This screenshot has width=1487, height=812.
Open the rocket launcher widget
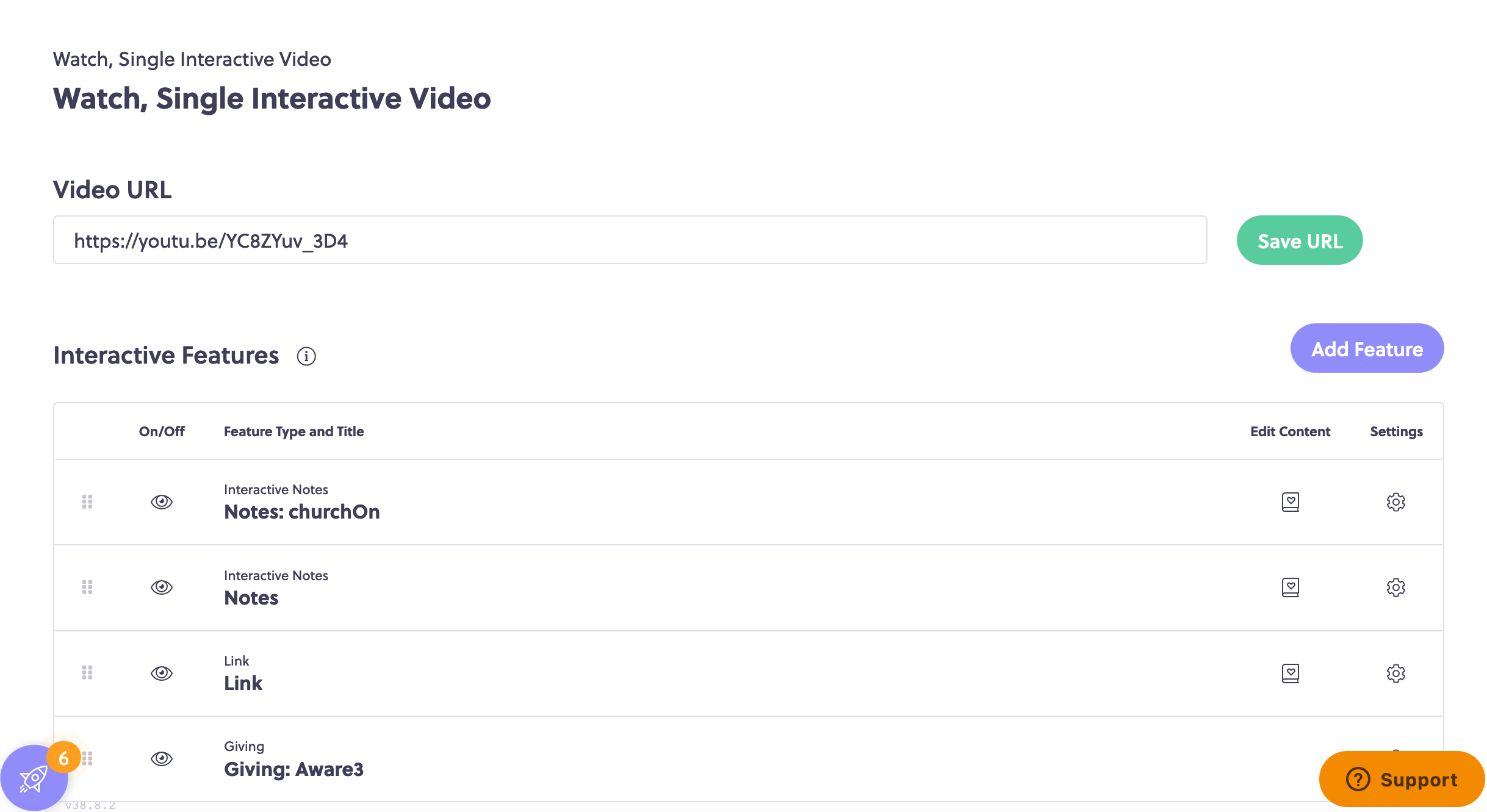(x=34, y=778)
